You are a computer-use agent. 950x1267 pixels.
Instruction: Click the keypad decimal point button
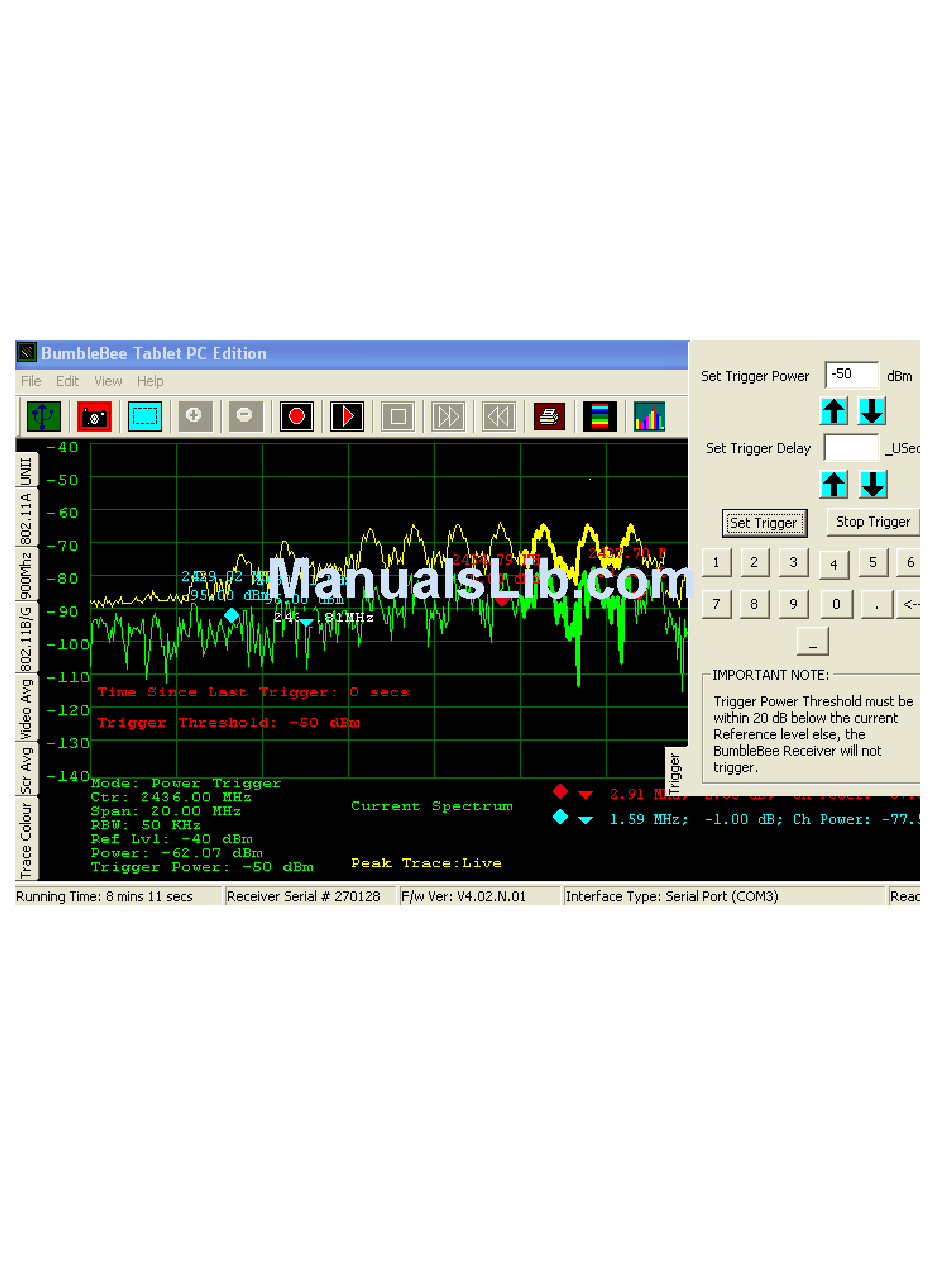[876, 604]
